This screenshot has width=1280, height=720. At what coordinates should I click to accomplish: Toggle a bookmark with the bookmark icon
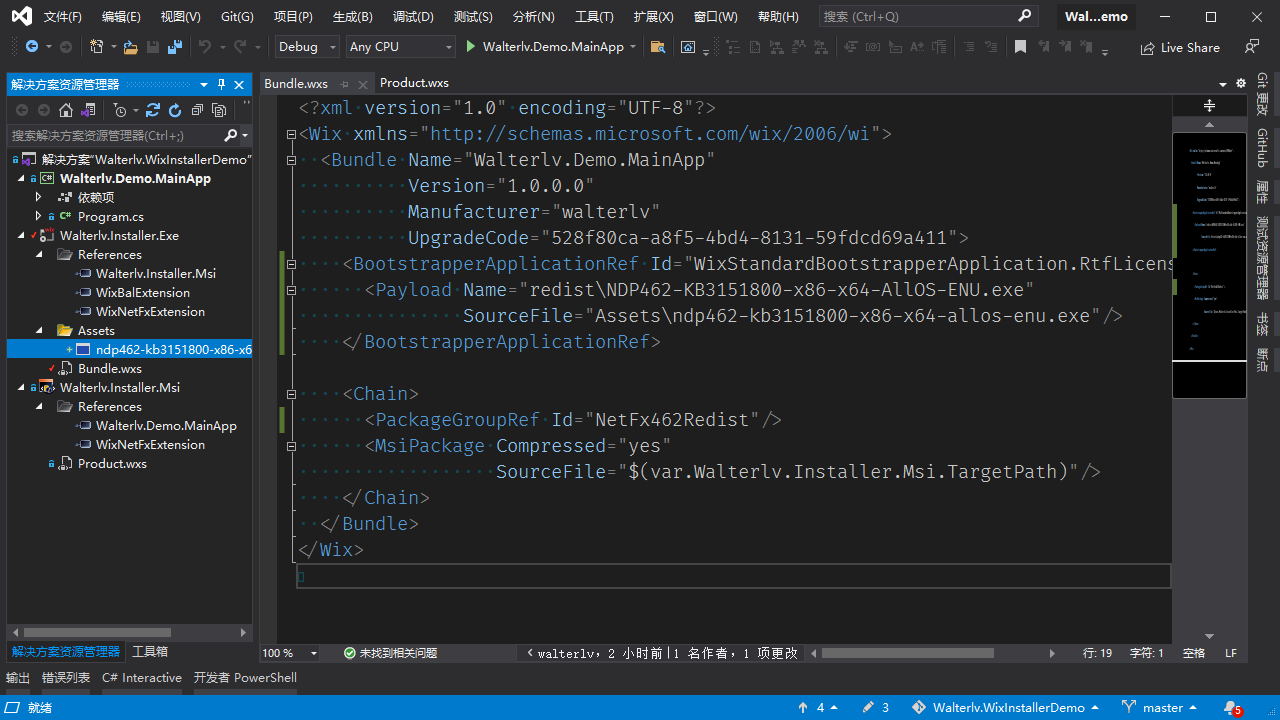click(x=1020, y=47)
